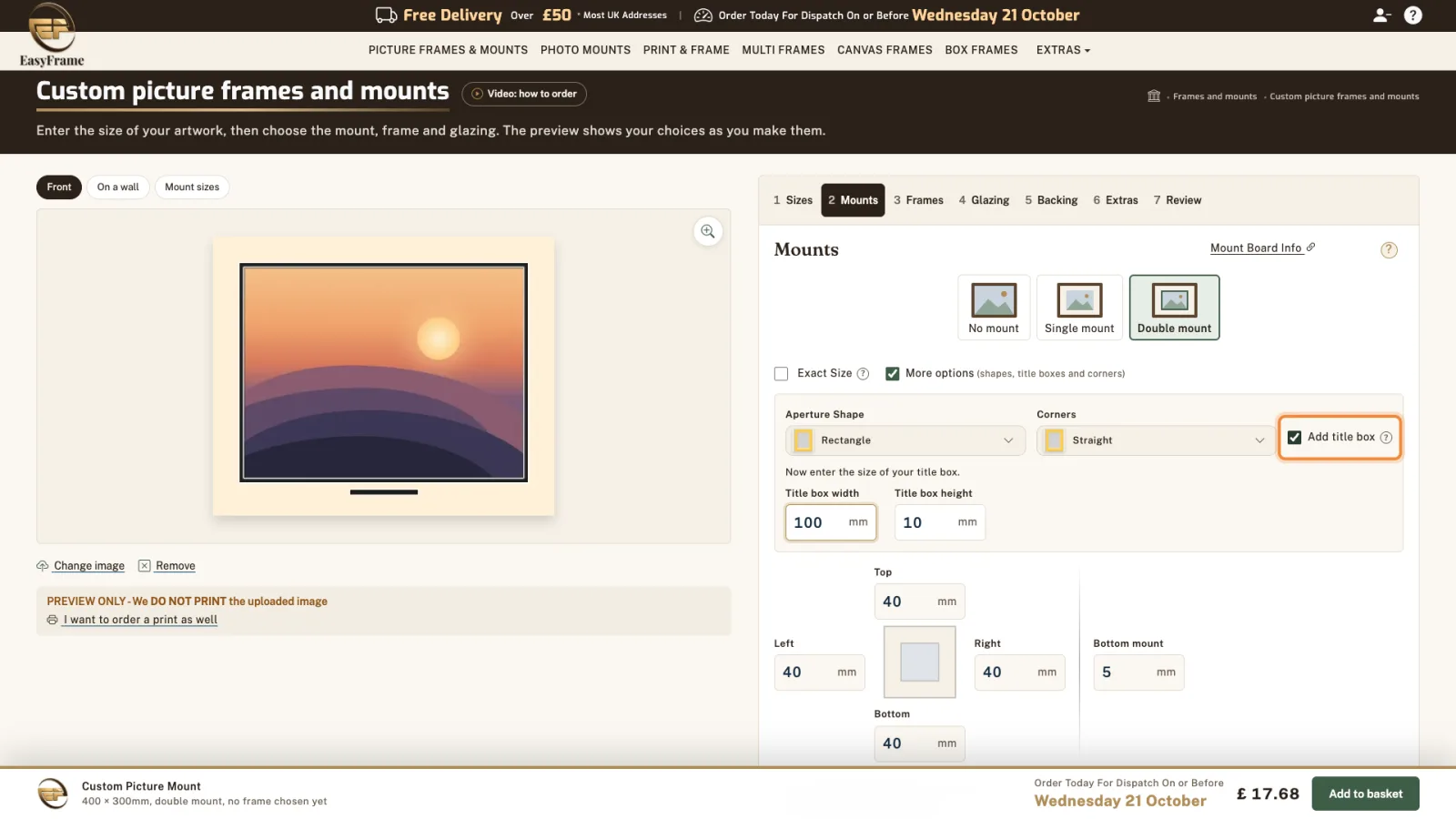This screenshot has height=819, width=1456.
Task: Go to step 7 Review tab
Action: point(1178,200)
